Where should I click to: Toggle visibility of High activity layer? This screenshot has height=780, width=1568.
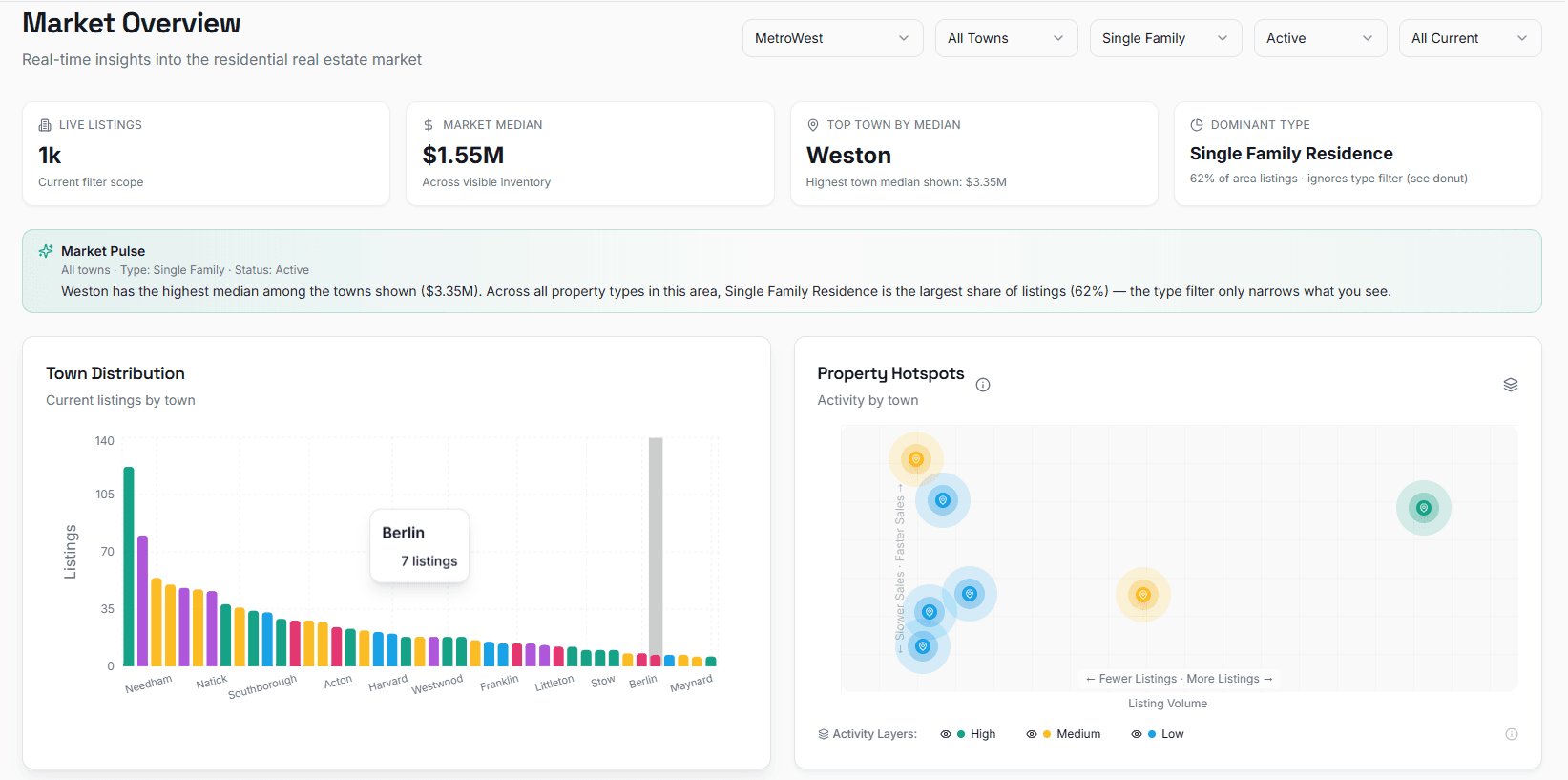click(x=946, y=734)
